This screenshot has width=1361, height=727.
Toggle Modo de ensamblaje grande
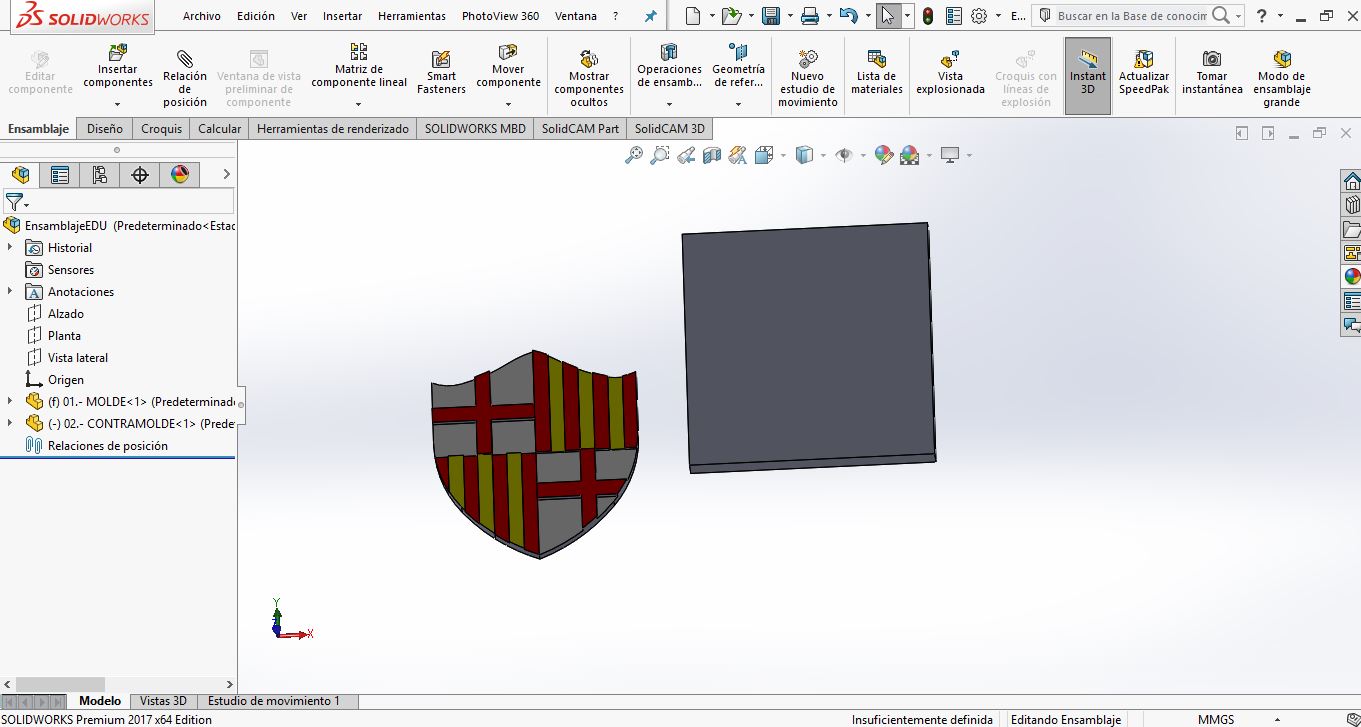click(x=1281, y=77)
